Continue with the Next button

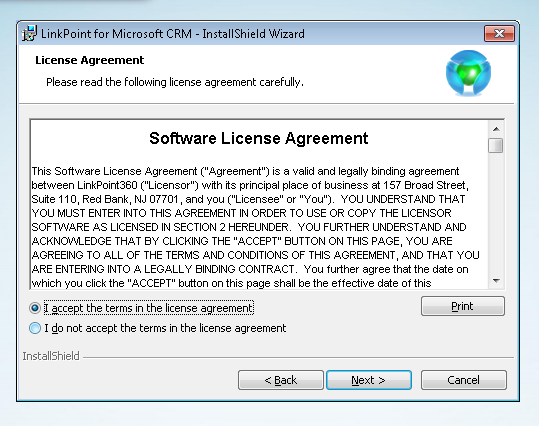pyautogui.click(x=369, y=380)
